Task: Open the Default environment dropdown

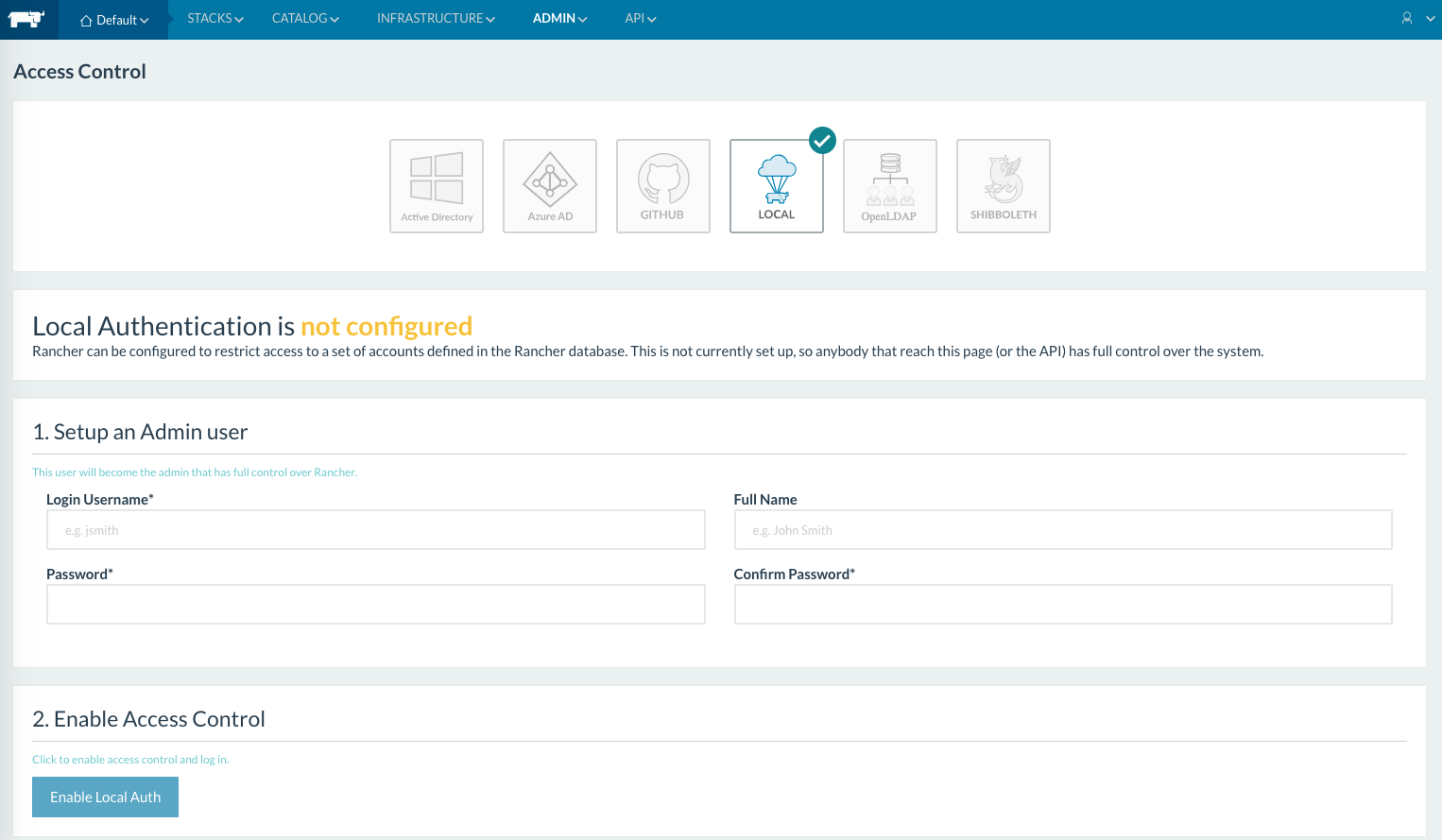Action: pos(114,20)
